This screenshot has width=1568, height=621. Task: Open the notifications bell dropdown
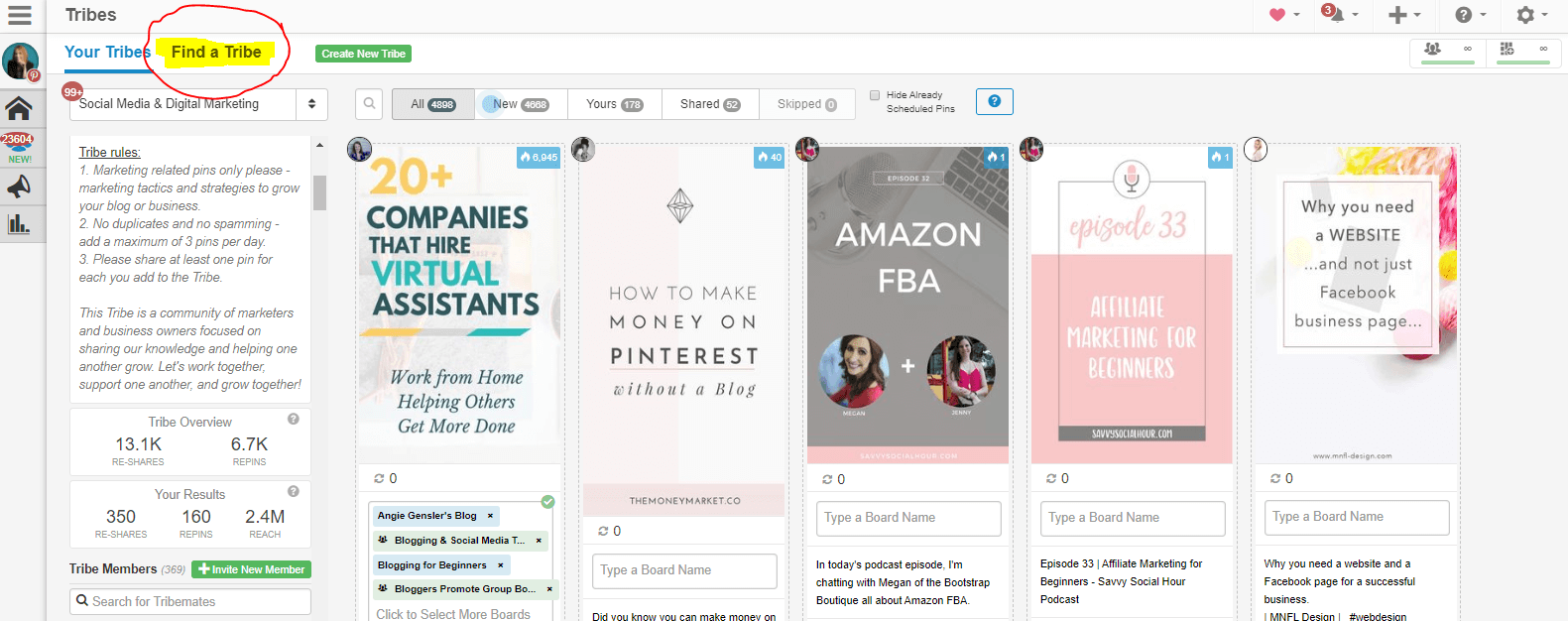[1340, 14]
